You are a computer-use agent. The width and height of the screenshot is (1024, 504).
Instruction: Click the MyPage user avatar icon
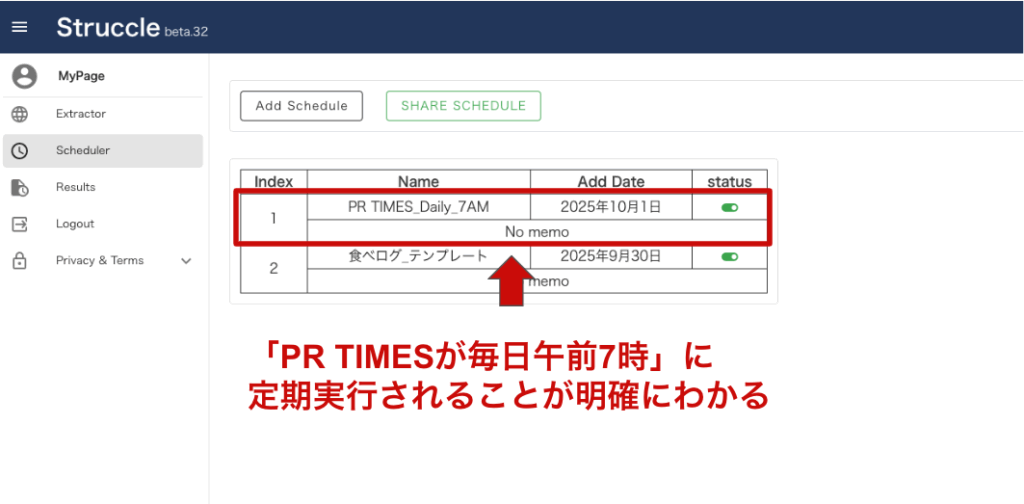(24, 76)
